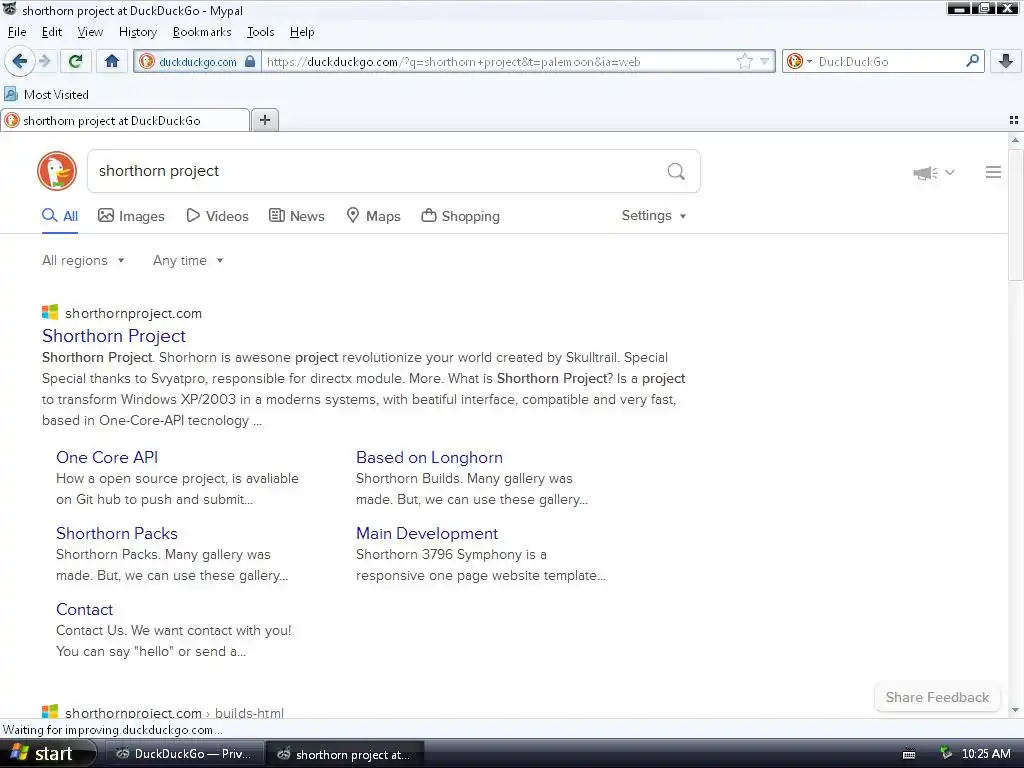Open the Edit menu
Screen dimensions: 1024x768
click(52, 32)
